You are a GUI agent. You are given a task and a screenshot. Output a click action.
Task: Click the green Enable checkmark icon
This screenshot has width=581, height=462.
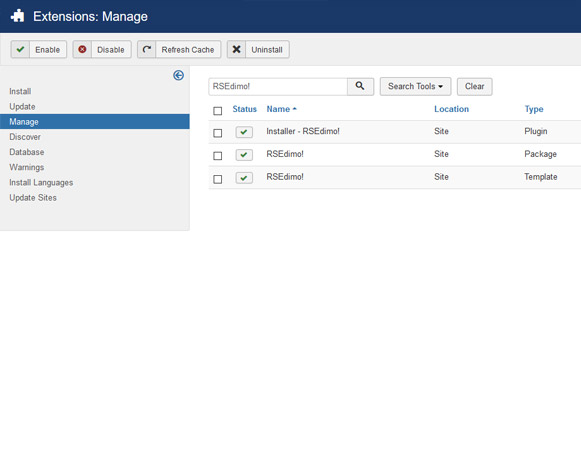(20, 49)
